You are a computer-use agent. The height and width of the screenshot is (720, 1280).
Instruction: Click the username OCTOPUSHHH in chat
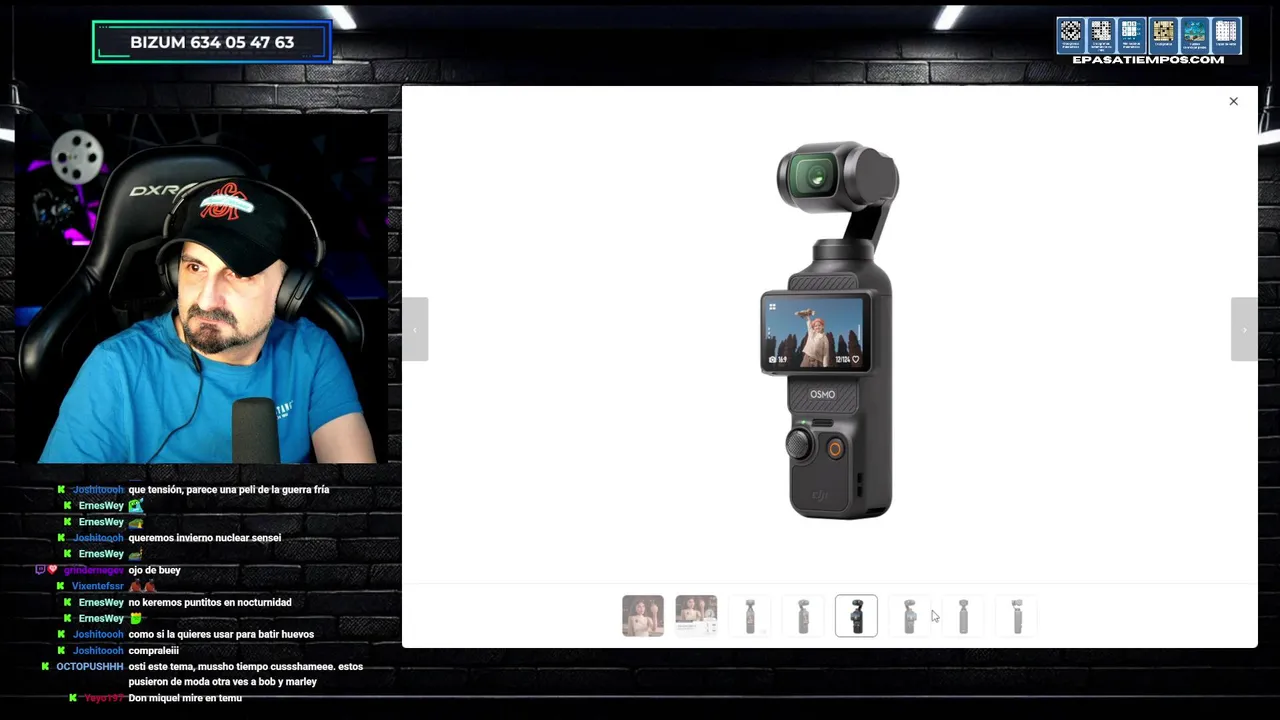click(90, 666)
